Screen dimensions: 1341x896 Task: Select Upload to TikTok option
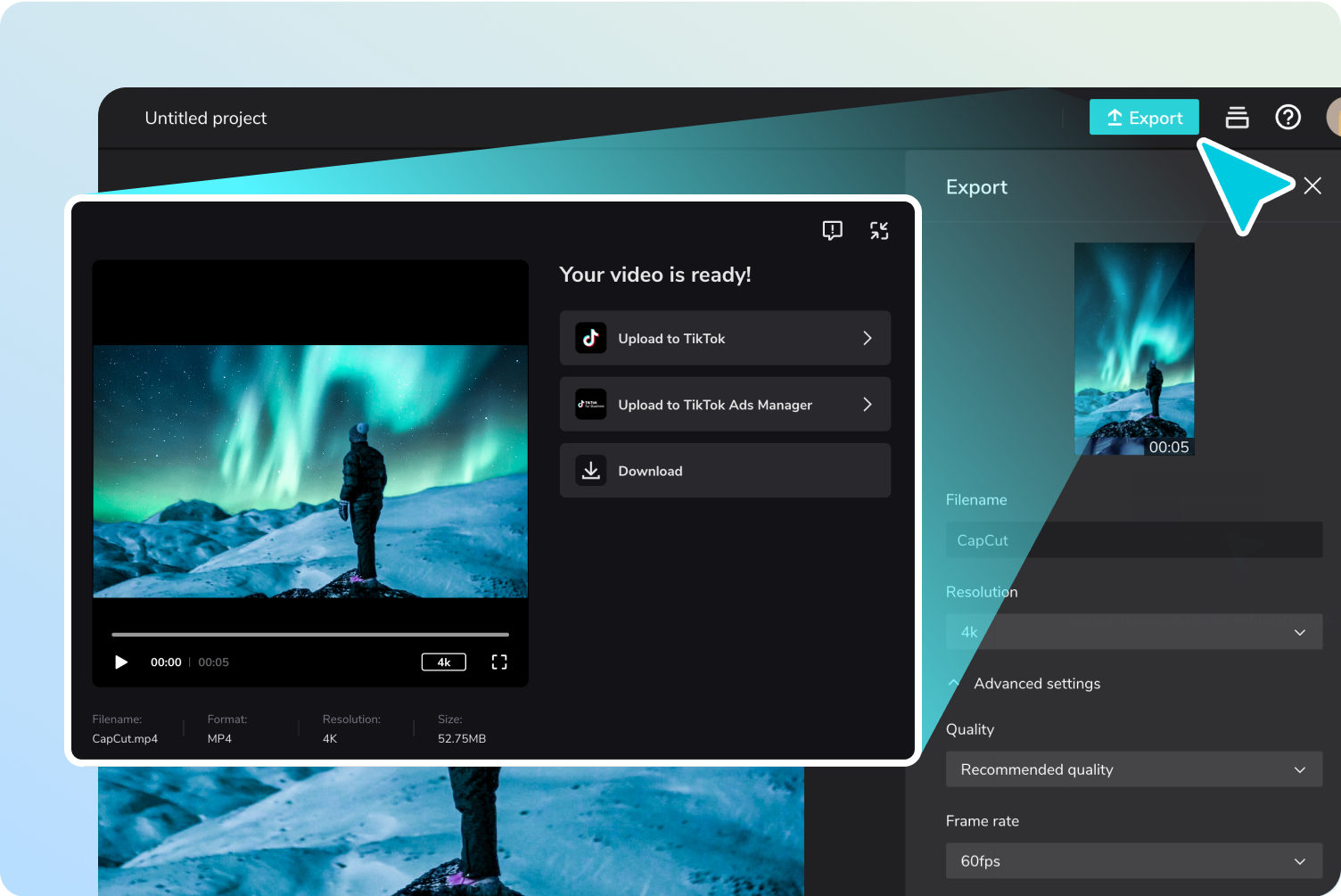[724, 338]
